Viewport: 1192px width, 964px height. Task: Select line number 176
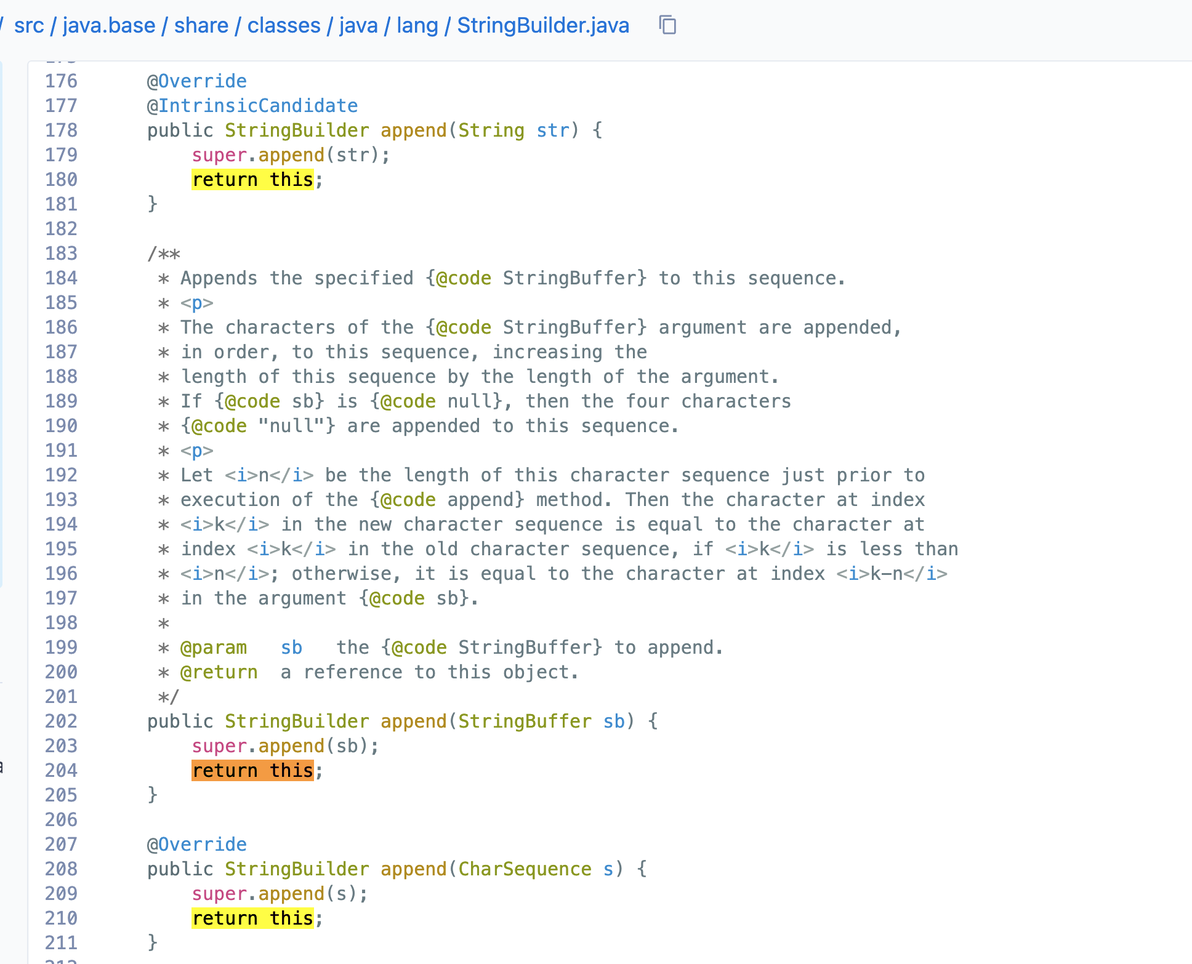61,81
